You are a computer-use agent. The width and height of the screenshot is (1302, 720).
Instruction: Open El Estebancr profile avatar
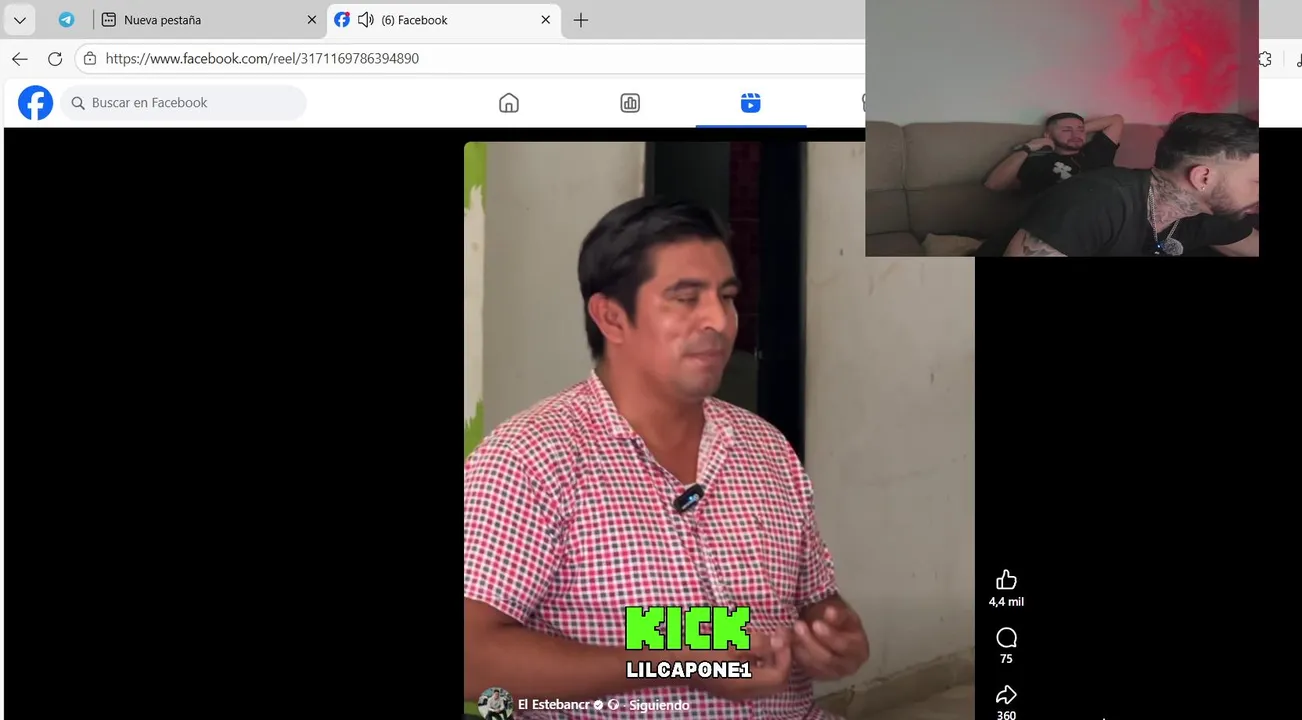tap(495, 704)
